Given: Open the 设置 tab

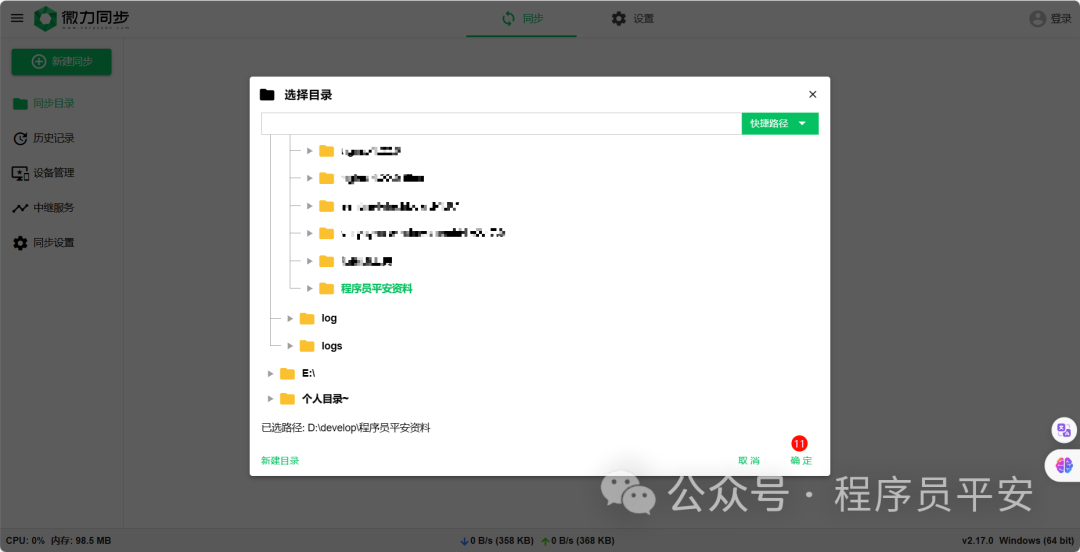Looking at the screenshot, I should (632, 19).
